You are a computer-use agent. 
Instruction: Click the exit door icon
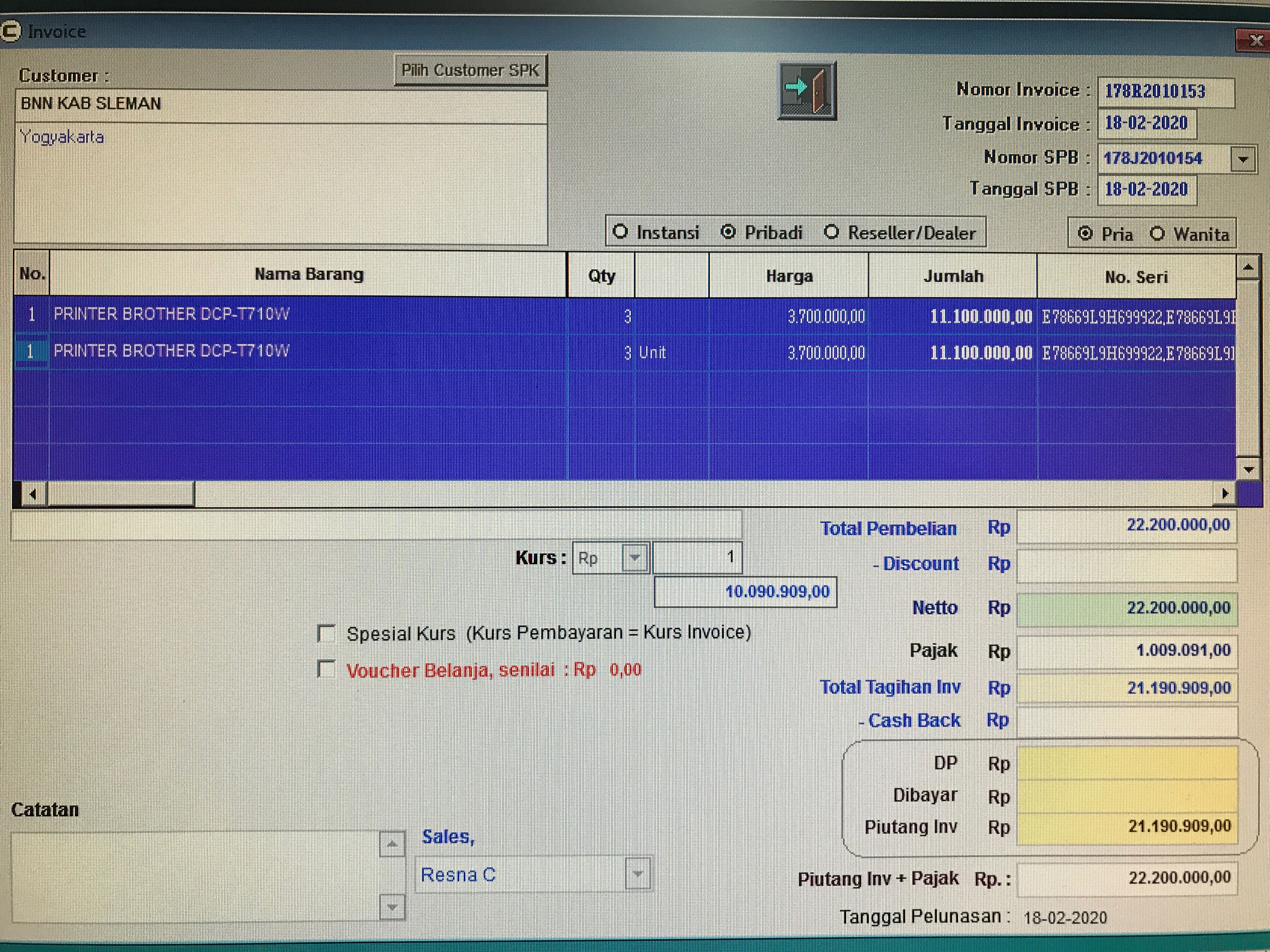(x=807, y=91)
